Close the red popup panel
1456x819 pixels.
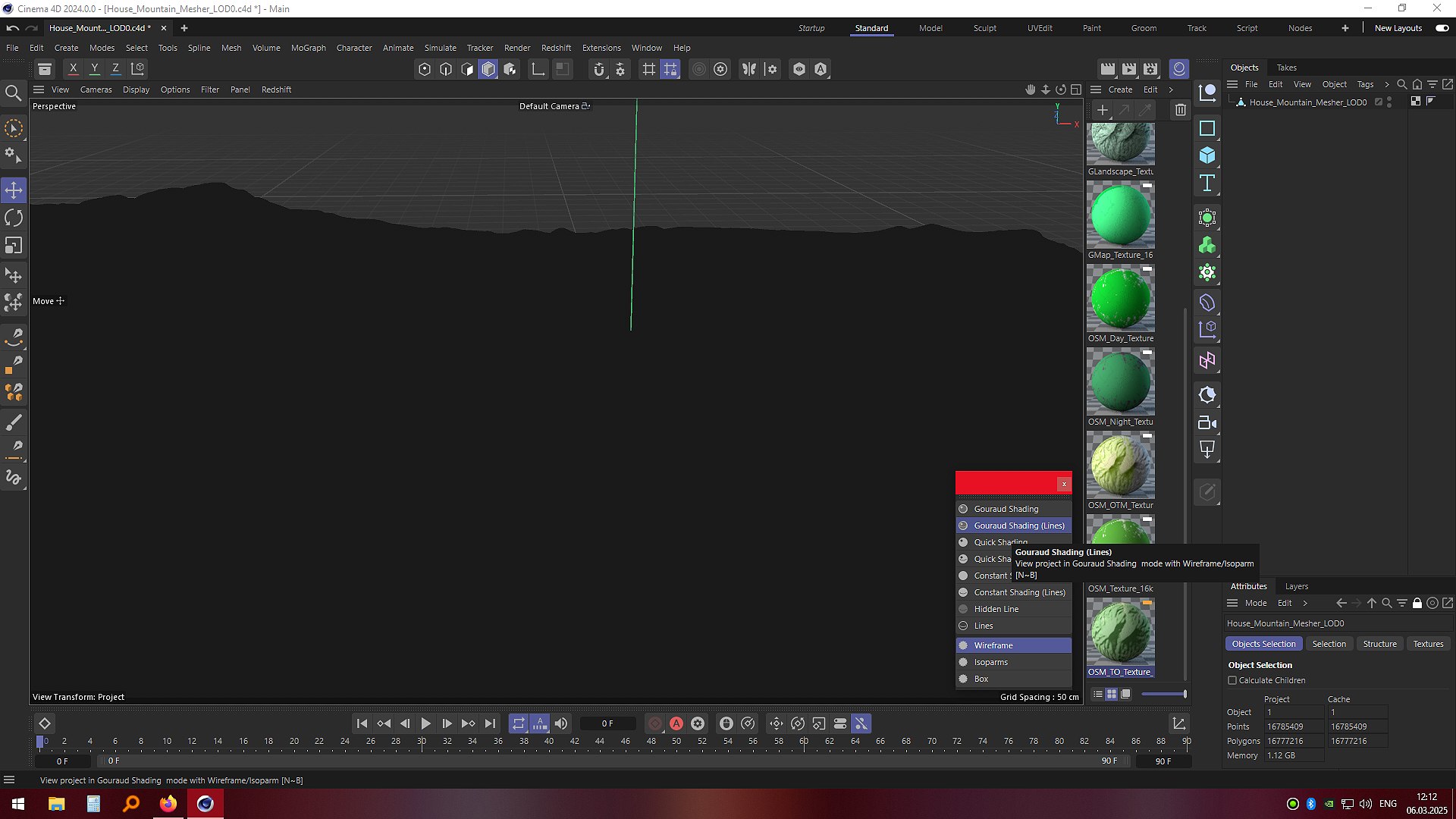tap(1064, 484)
